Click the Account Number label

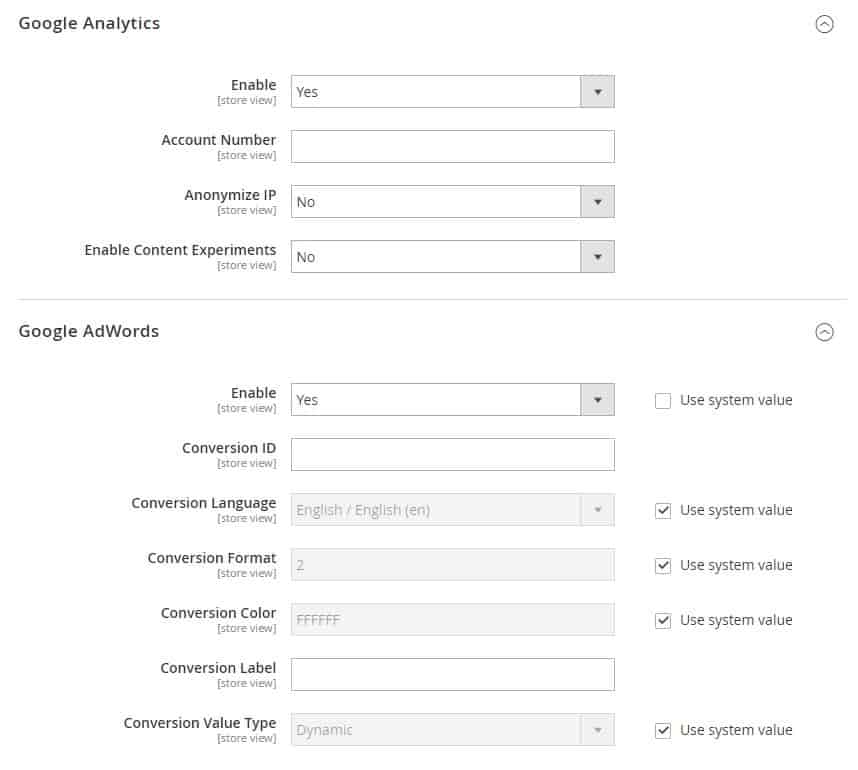click(x=219, y=140)
